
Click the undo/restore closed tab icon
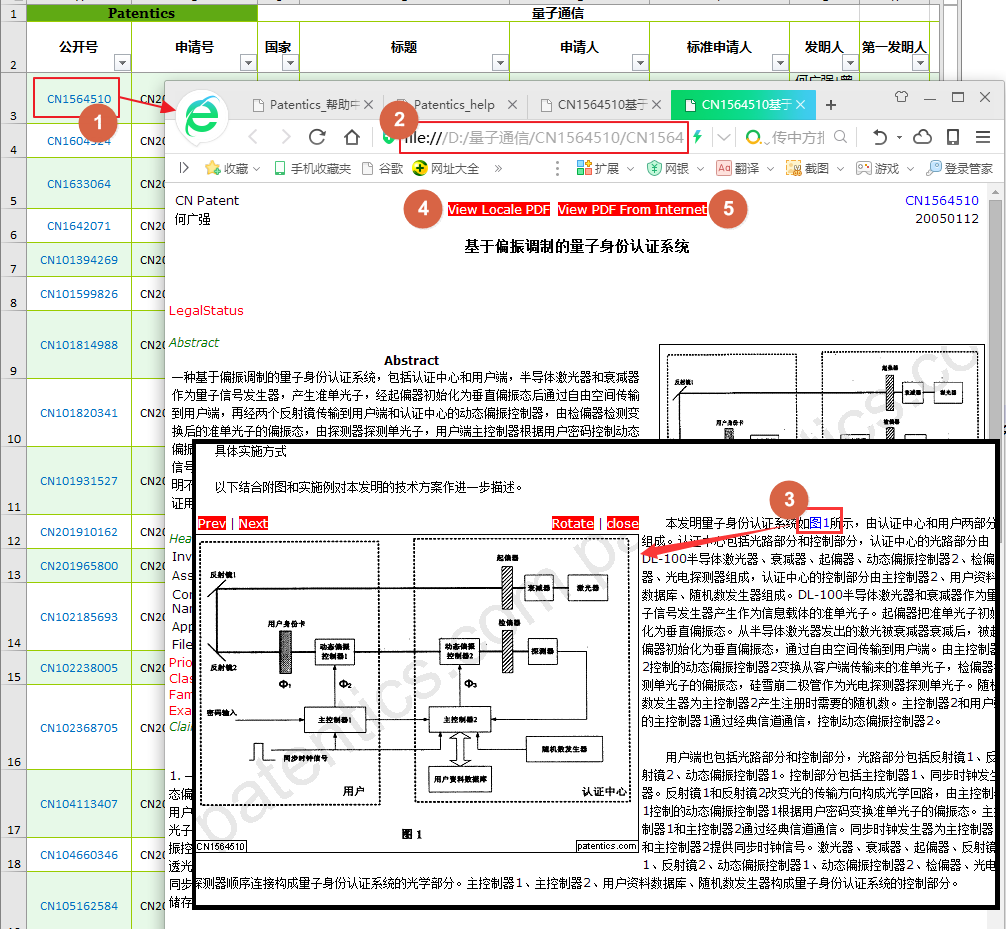pos(879,137)
